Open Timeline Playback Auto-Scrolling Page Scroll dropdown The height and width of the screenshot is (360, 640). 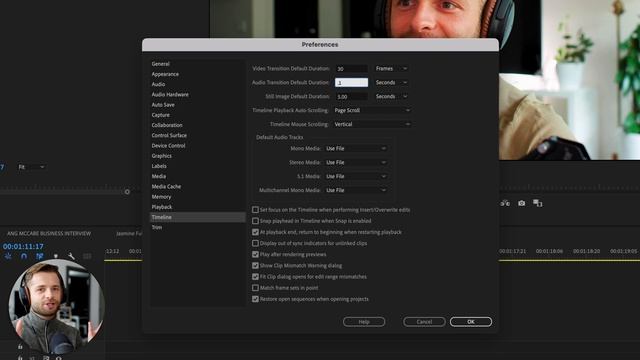371,110
